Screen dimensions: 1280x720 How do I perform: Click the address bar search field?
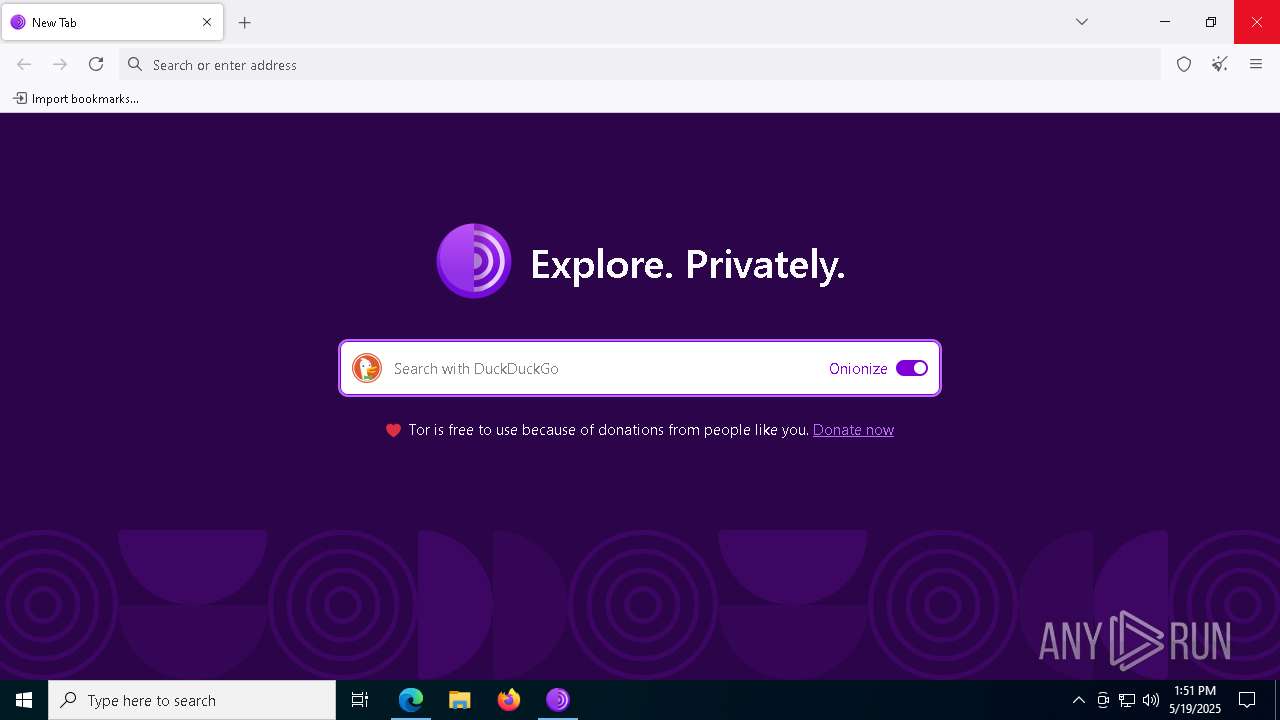pos(640,64)
